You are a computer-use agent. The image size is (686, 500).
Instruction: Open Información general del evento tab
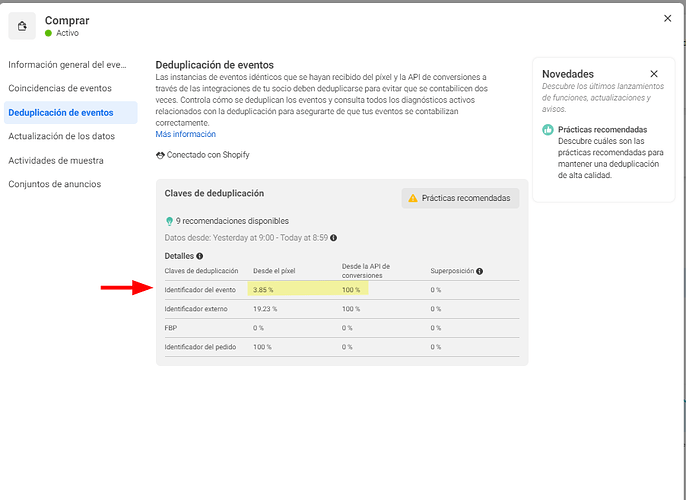pos(67,65)
